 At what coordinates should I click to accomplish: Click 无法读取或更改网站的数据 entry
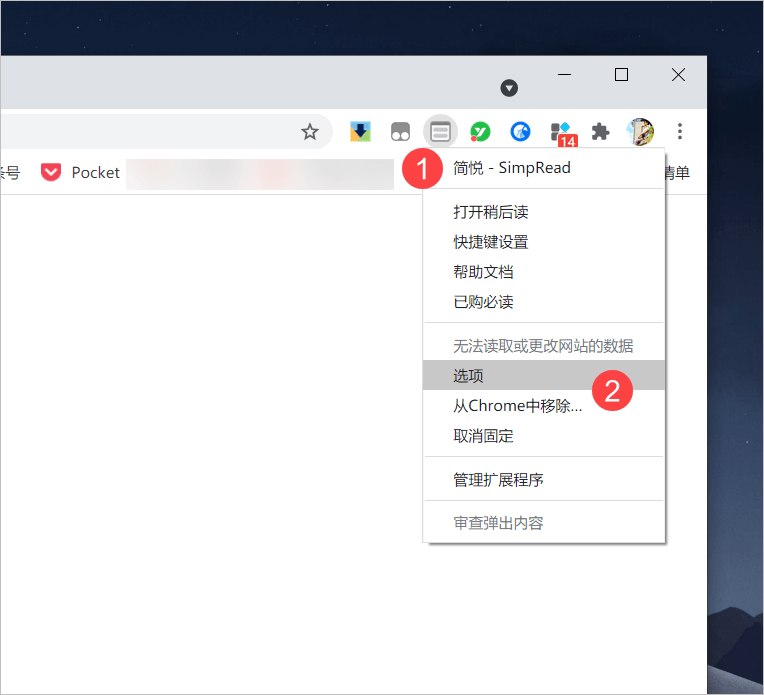coord(544,346)
